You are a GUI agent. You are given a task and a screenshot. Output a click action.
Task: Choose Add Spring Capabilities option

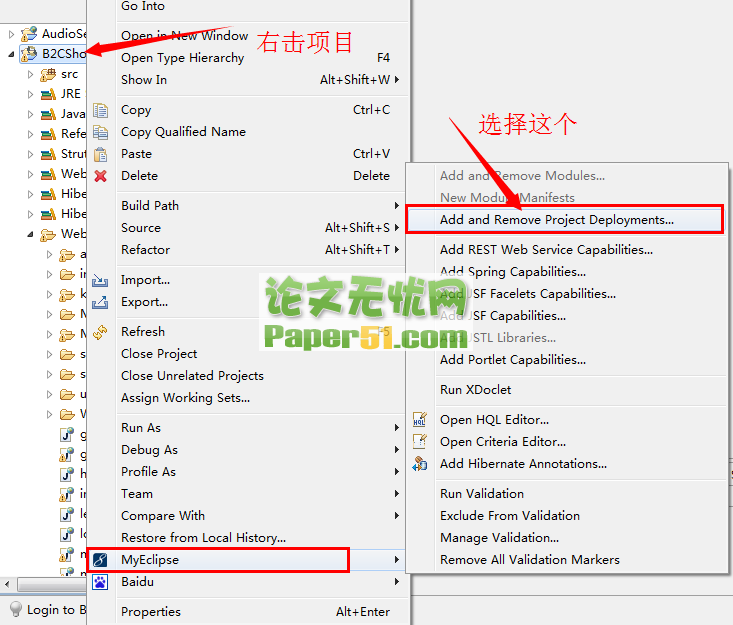coord(513,272)
